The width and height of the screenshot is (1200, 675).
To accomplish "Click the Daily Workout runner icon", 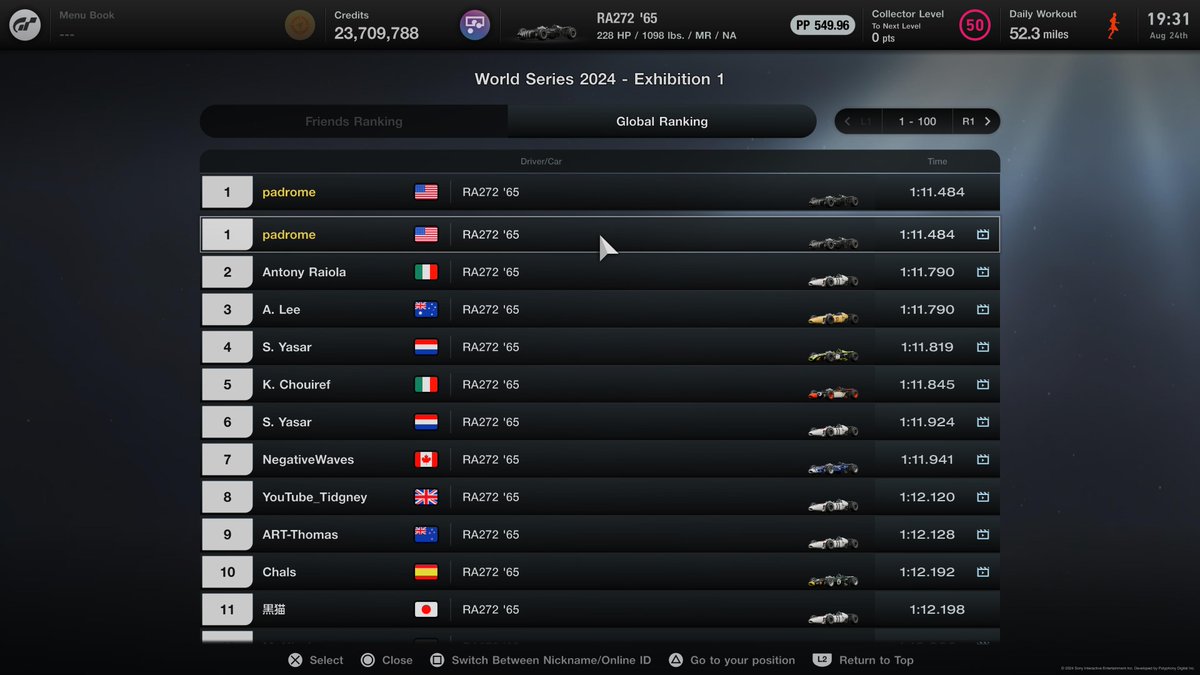I will click(1113, 25).
